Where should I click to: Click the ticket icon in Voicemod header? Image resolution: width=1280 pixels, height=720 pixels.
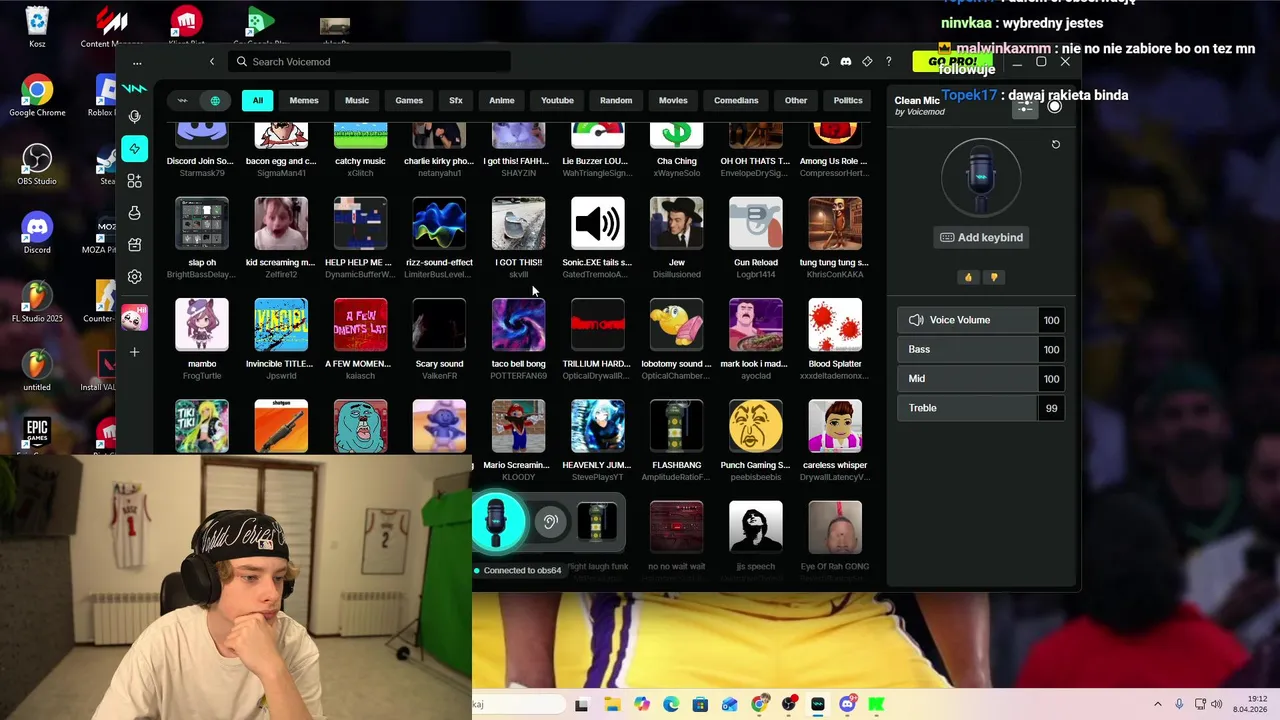(x=867, y=62)
